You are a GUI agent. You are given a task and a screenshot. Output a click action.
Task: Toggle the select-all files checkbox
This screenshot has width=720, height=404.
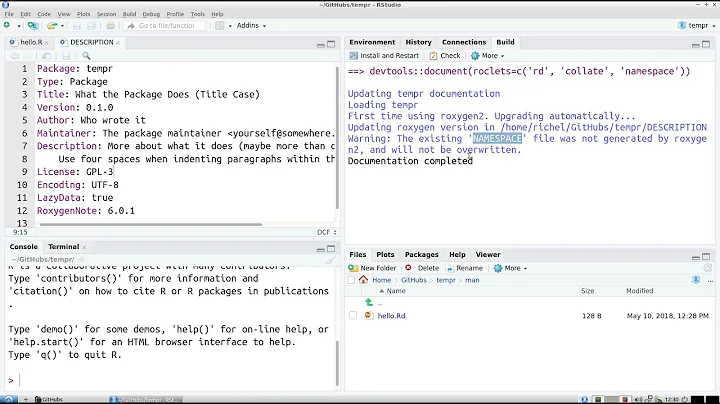(352, 280)
